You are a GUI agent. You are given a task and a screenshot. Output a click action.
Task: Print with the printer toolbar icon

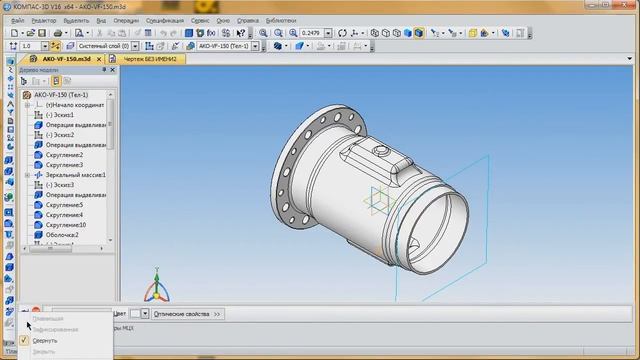pyautogui.click(x=58, y=33)
